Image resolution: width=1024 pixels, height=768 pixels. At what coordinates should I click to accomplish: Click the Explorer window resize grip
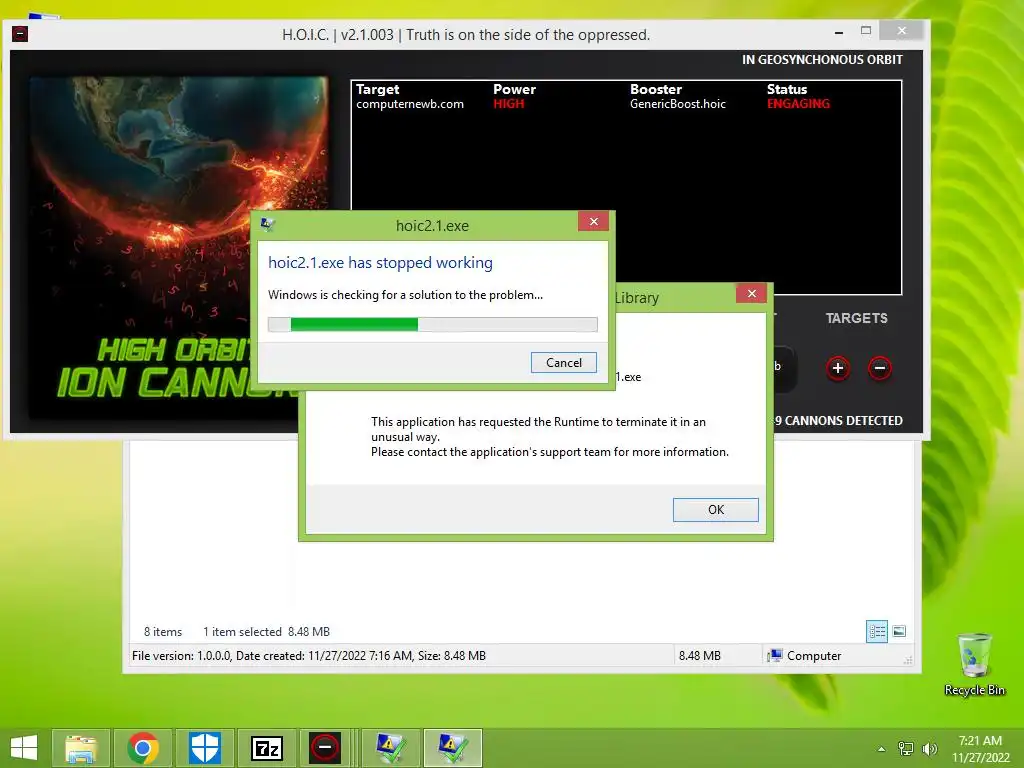tap(908, 660)
